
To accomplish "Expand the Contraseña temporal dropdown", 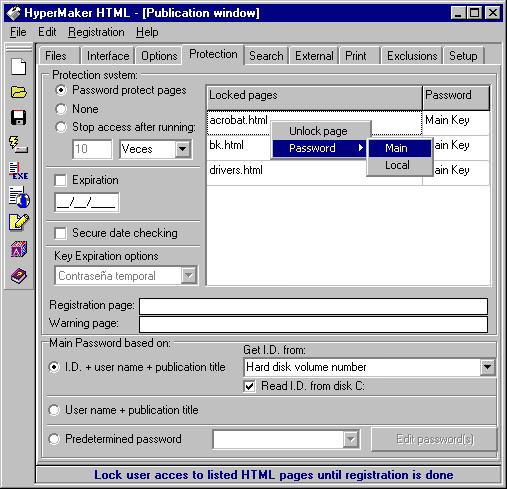I will click(189, 276).
